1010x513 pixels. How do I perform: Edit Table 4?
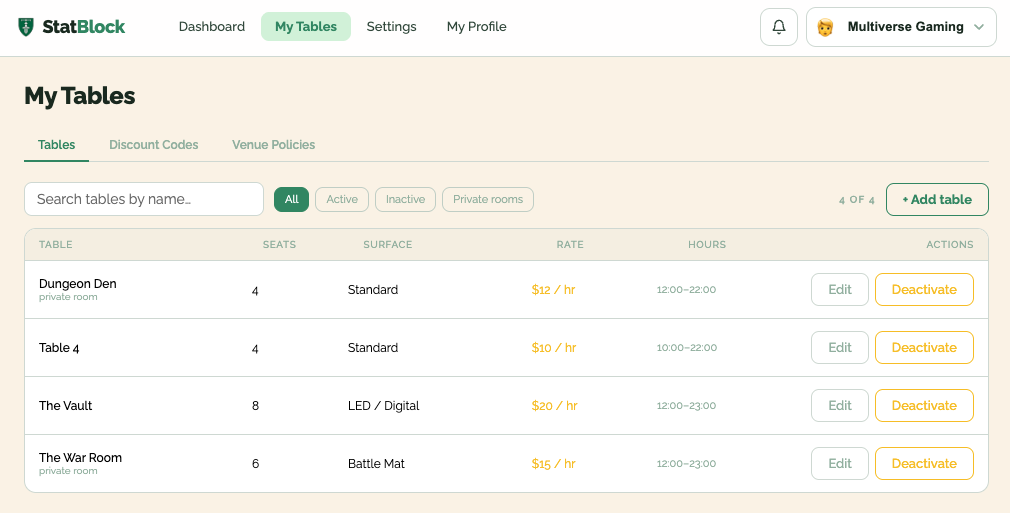[x=840, y=347]
